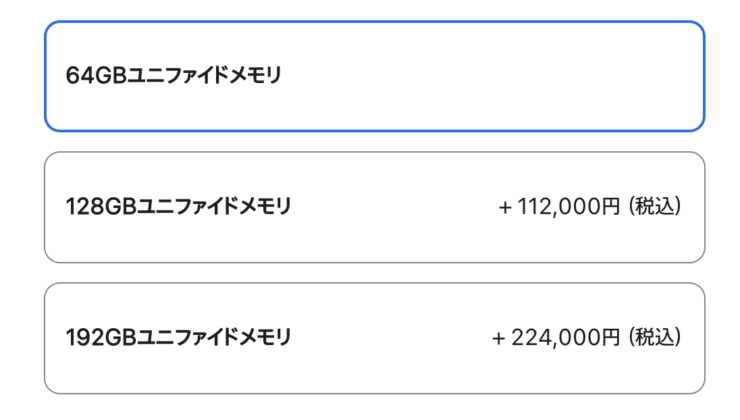The image size is (740, 420).
Task: Upgrade memory to 128GB for +112,000円
Action: pyautogui.click(x=375, y=207)
